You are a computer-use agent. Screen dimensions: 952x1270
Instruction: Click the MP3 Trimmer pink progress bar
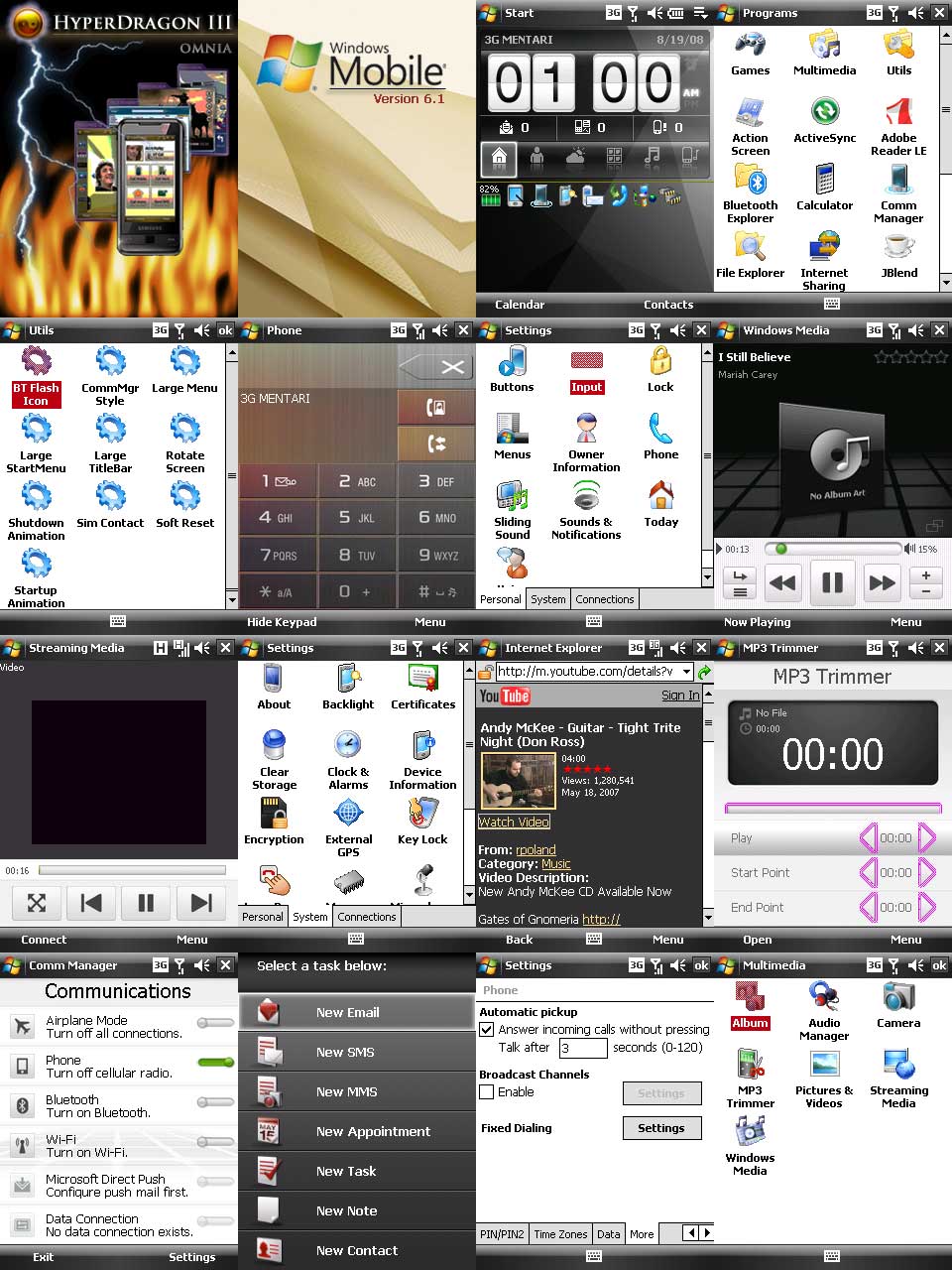(x=833, y=808)
